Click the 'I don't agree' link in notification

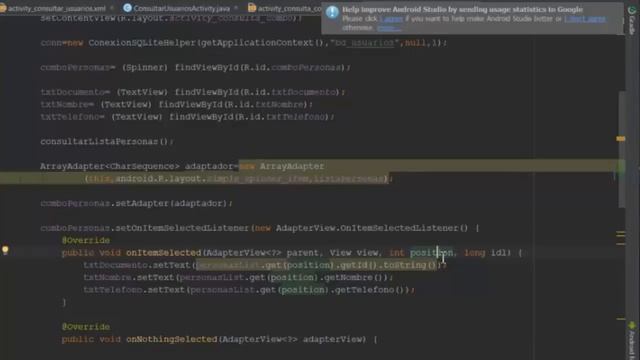(585, 19)
